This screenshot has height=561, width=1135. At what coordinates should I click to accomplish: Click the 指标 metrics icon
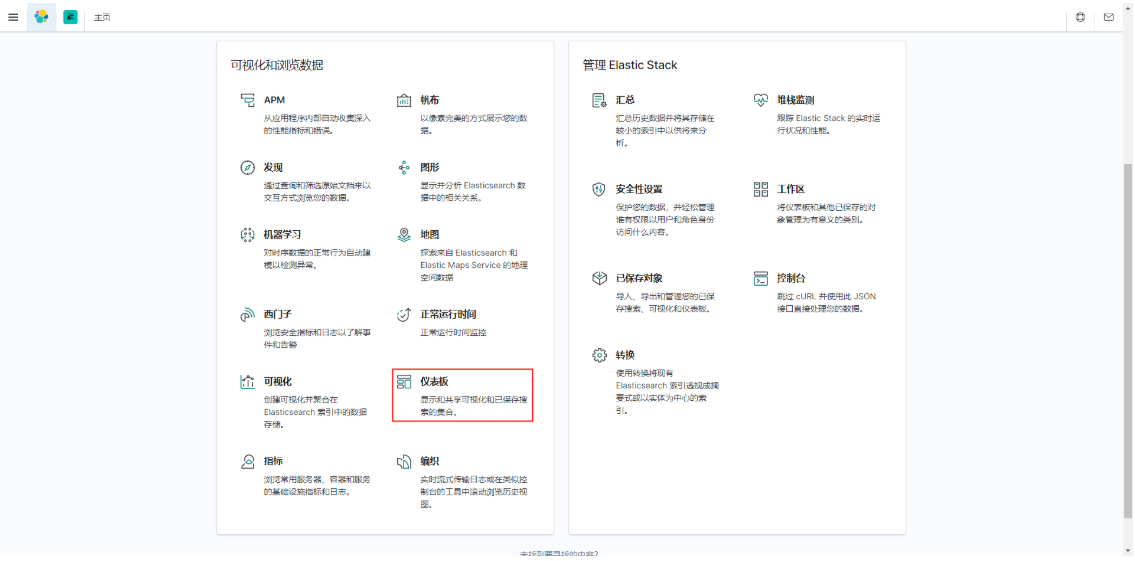click(248, 461)
